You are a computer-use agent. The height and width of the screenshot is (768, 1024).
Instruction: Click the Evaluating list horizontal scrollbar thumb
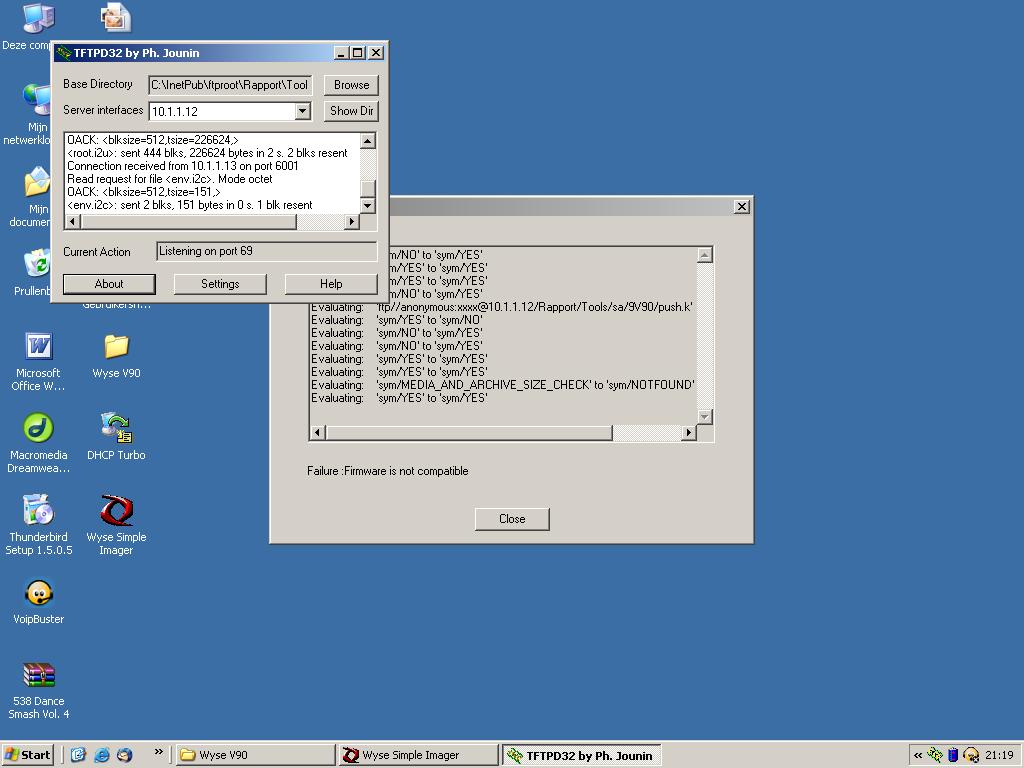470,432
